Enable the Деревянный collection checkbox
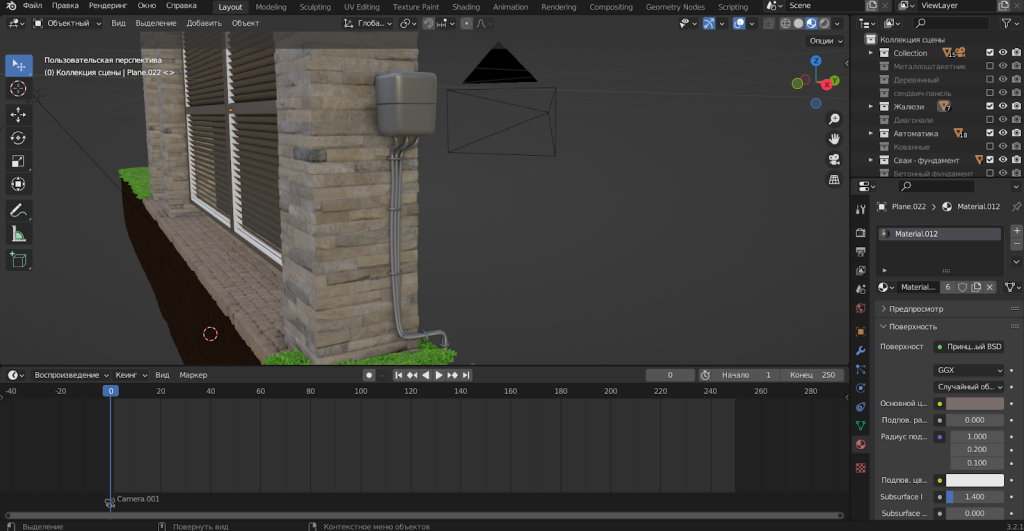The height and width of the screenshot is (531, 1024). click(x=990, y=80)
